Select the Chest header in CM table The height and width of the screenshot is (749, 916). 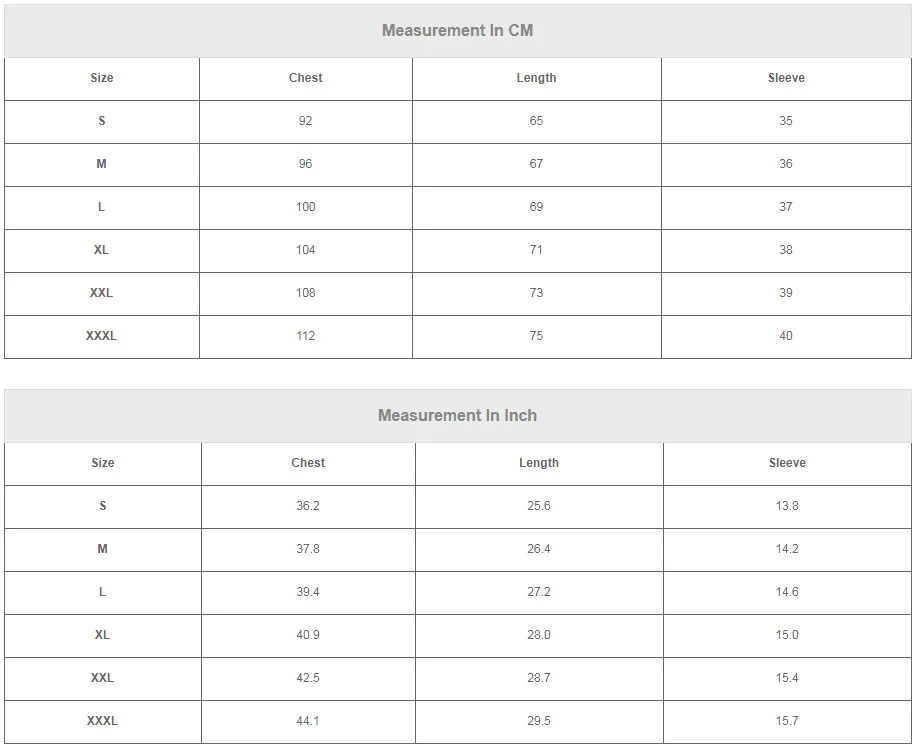(306, 78)
